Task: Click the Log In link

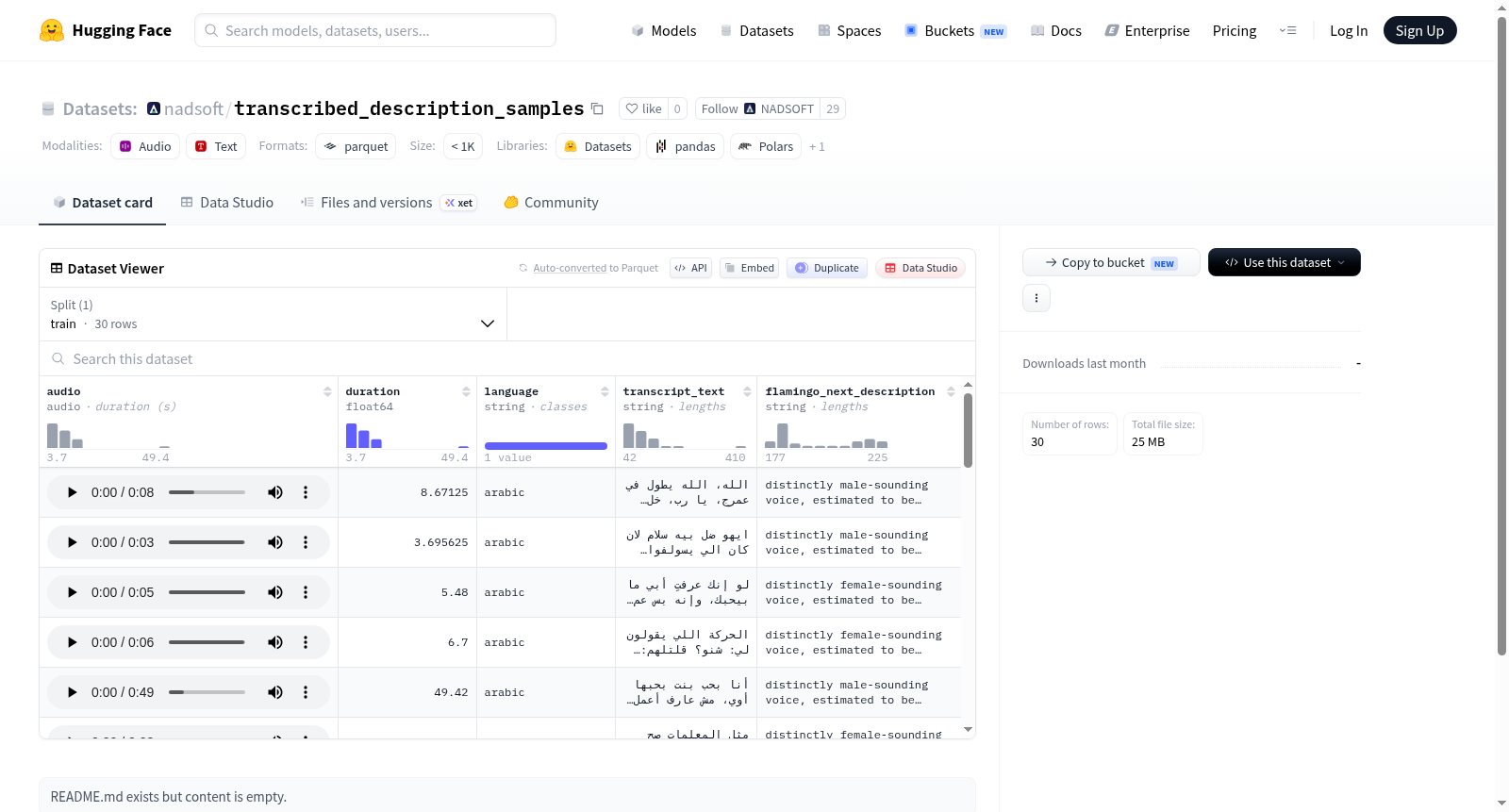Action: pyautogui.click(x=1349, y=30)
